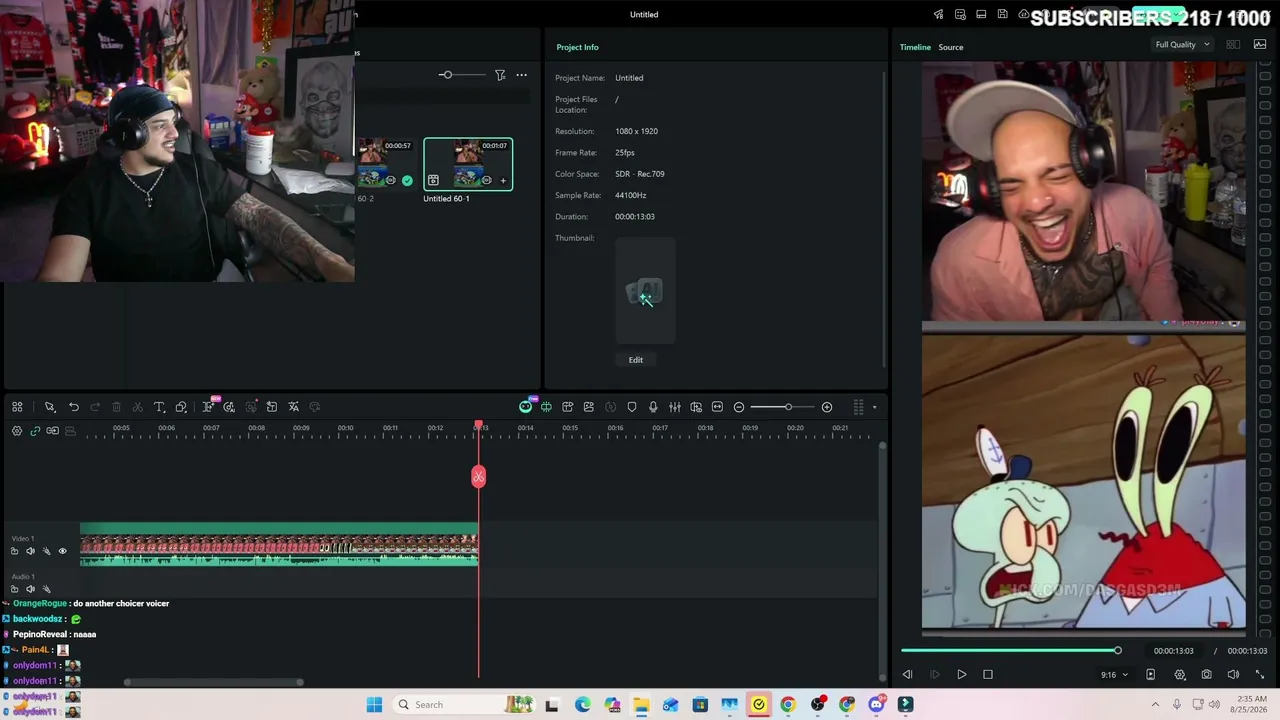This screenshot has height=720, width=1280.
Task: Click the green AI copilot icon
Action: pyautogui.click(x=526, y=406)
